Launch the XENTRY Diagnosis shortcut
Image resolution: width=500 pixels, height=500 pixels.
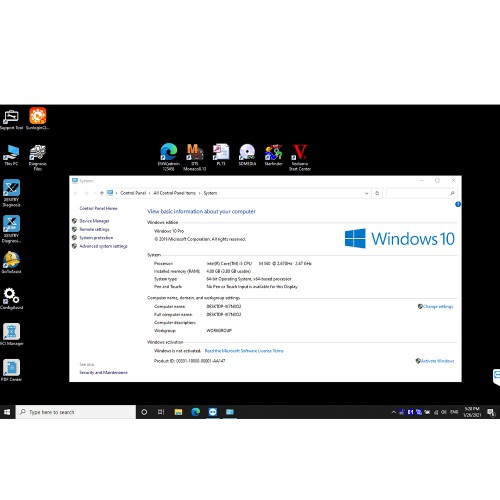tap(11, 193)
